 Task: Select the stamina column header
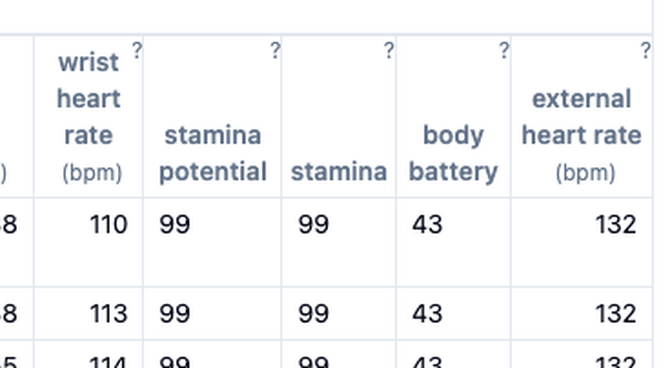pos(339,117)
